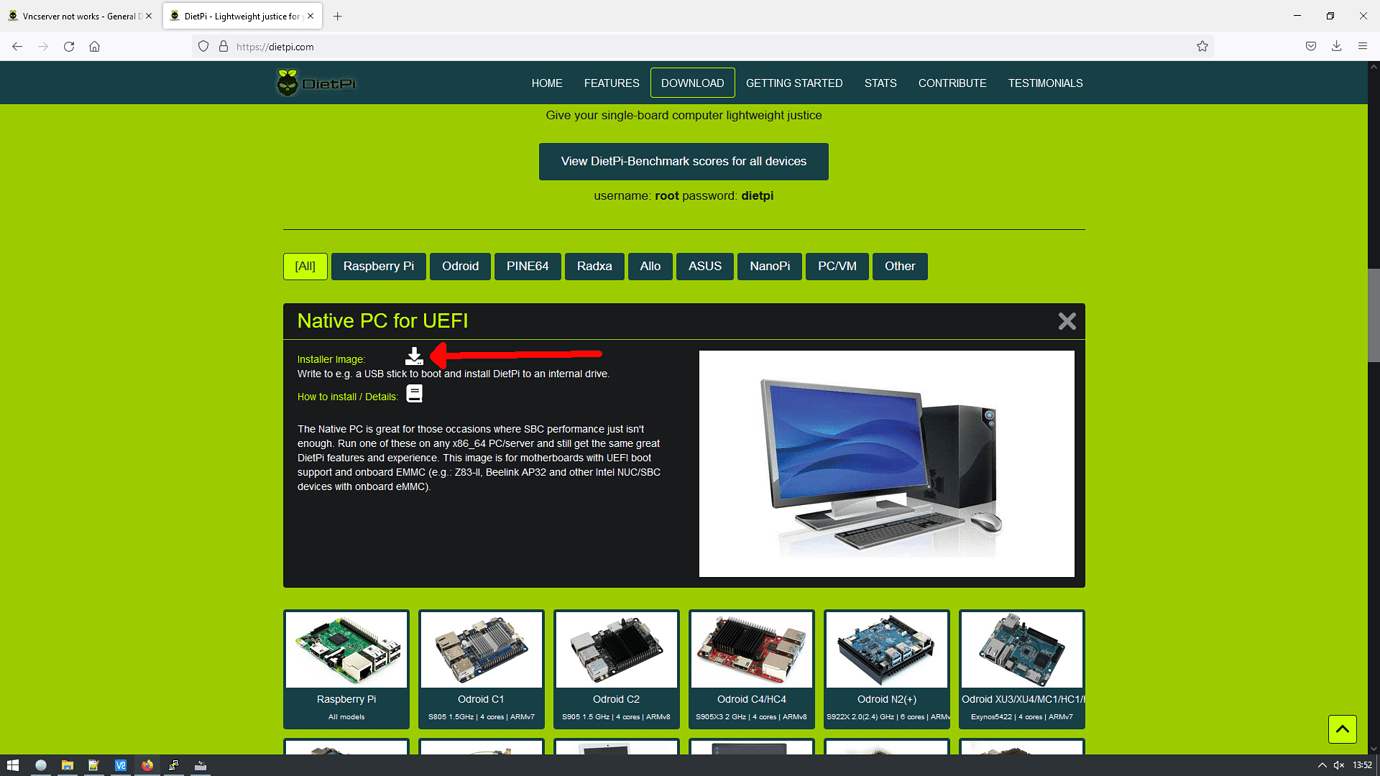Show tracking protection shield info
Screen dimensions: 1380x776
coord(203,46)
